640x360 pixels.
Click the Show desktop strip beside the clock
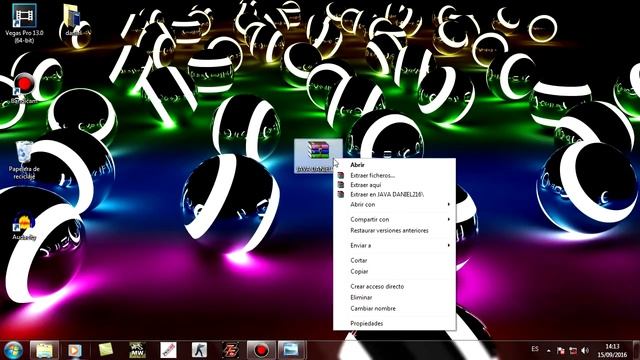pyautogui.click(x=636, y=350)
